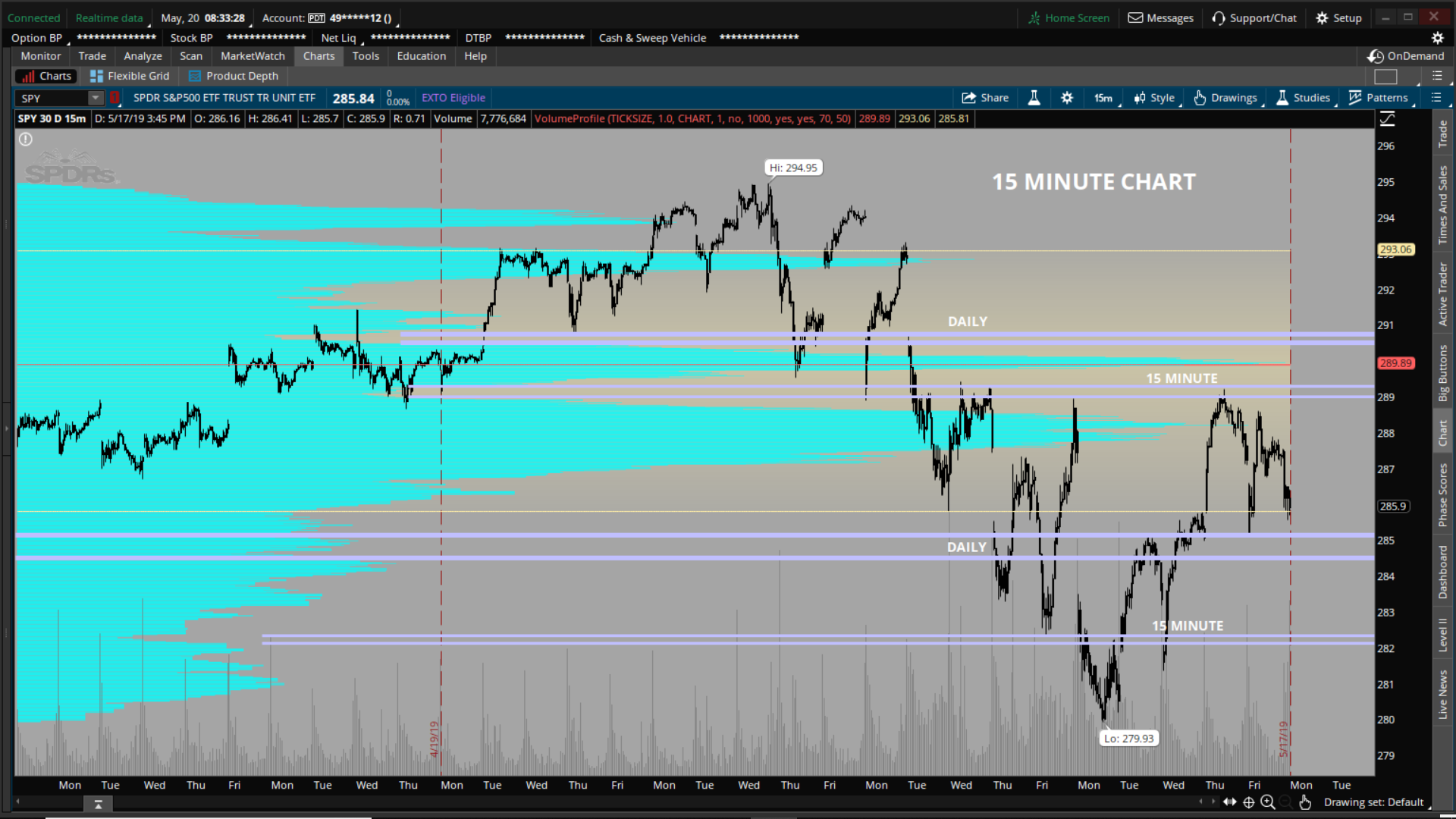Switch to the MarketWatch tab

[x=253, y=56]
